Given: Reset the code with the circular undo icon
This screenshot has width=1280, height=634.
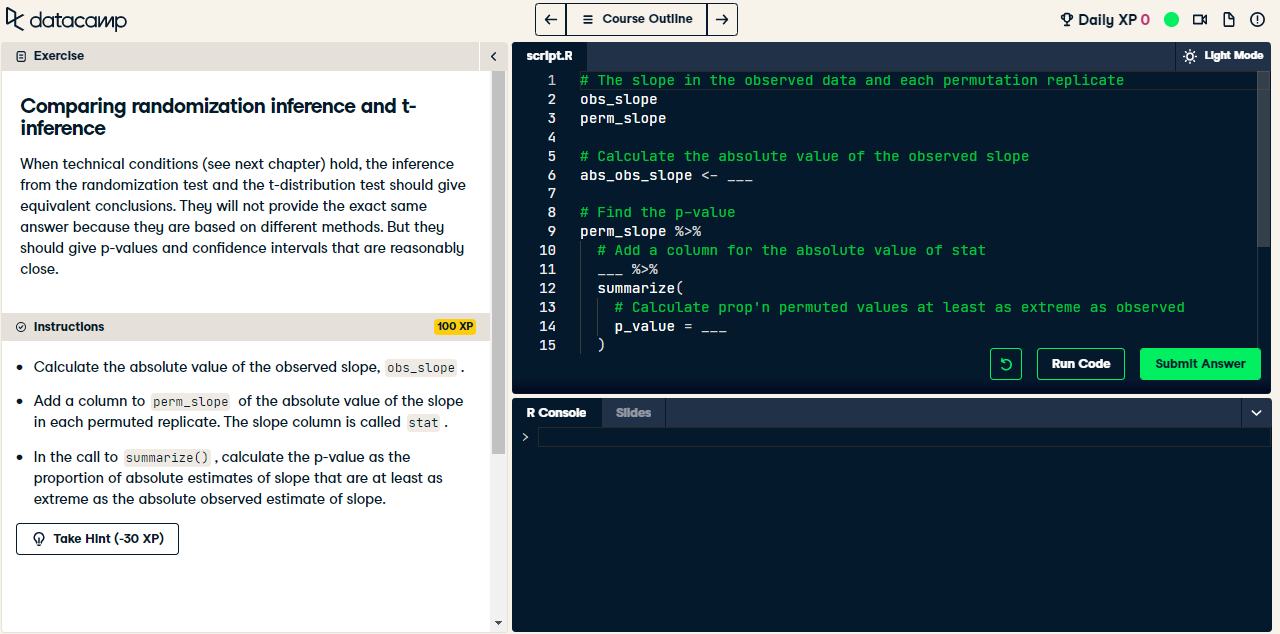Looking at the screenshot, I should click(x=1005, y=363).
